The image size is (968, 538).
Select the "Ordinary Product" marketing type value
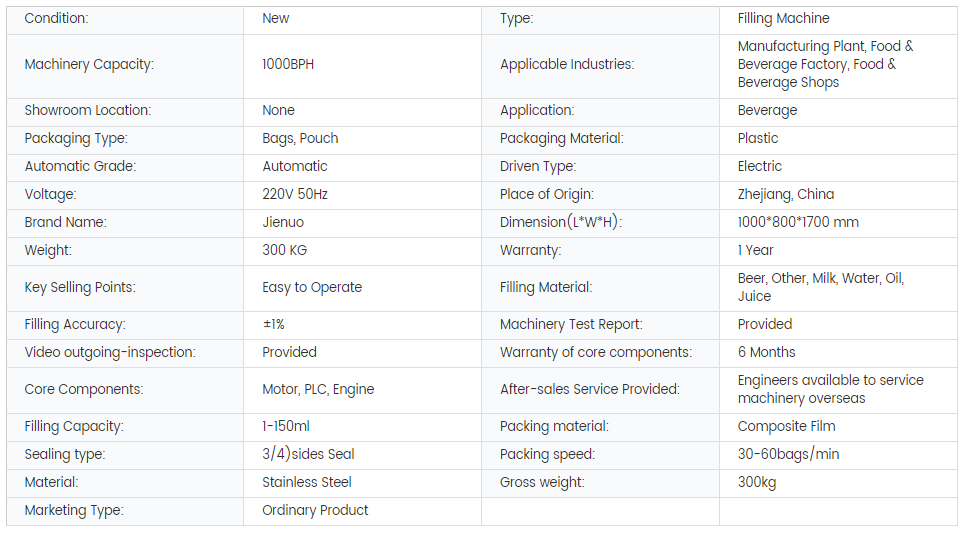point(315,510)
